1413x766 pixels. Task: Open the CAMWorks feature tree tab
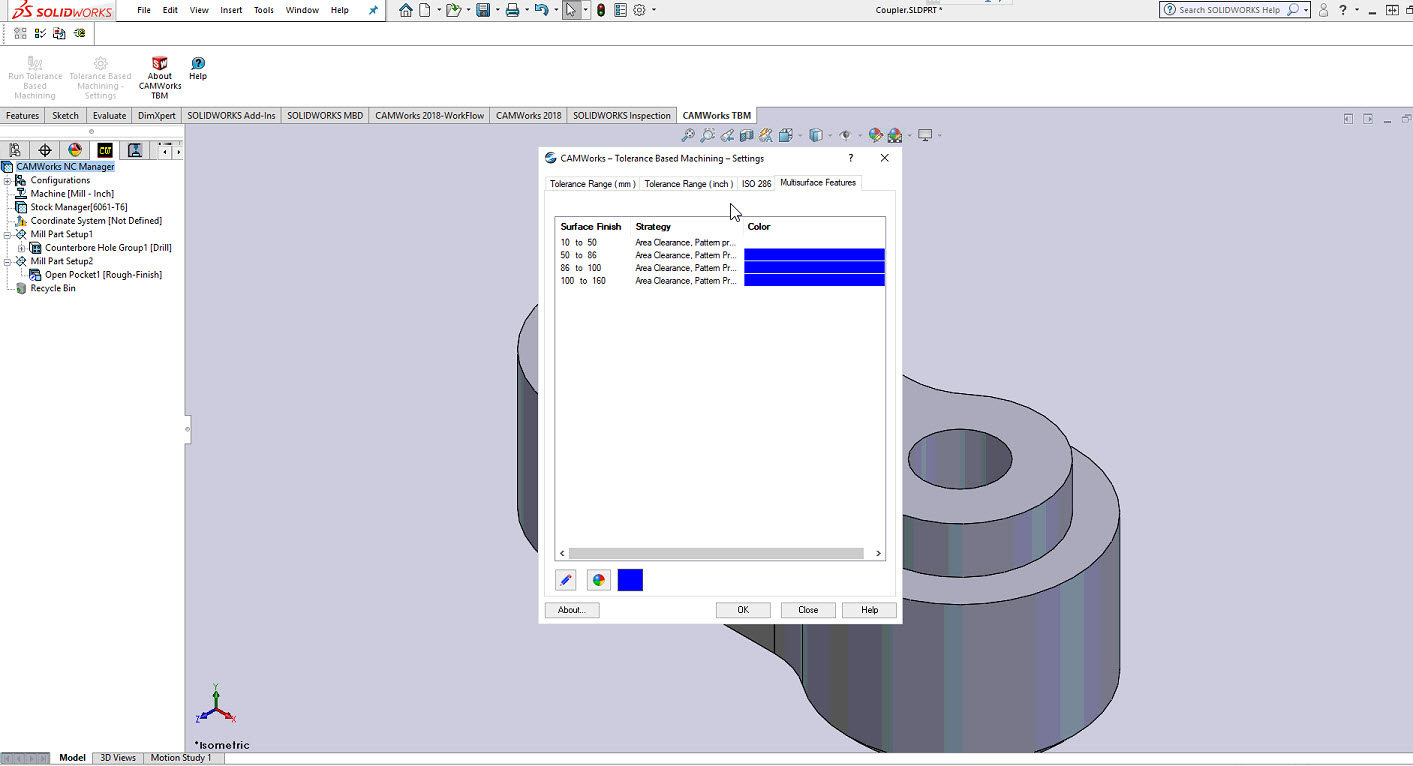tap(105, 150)
